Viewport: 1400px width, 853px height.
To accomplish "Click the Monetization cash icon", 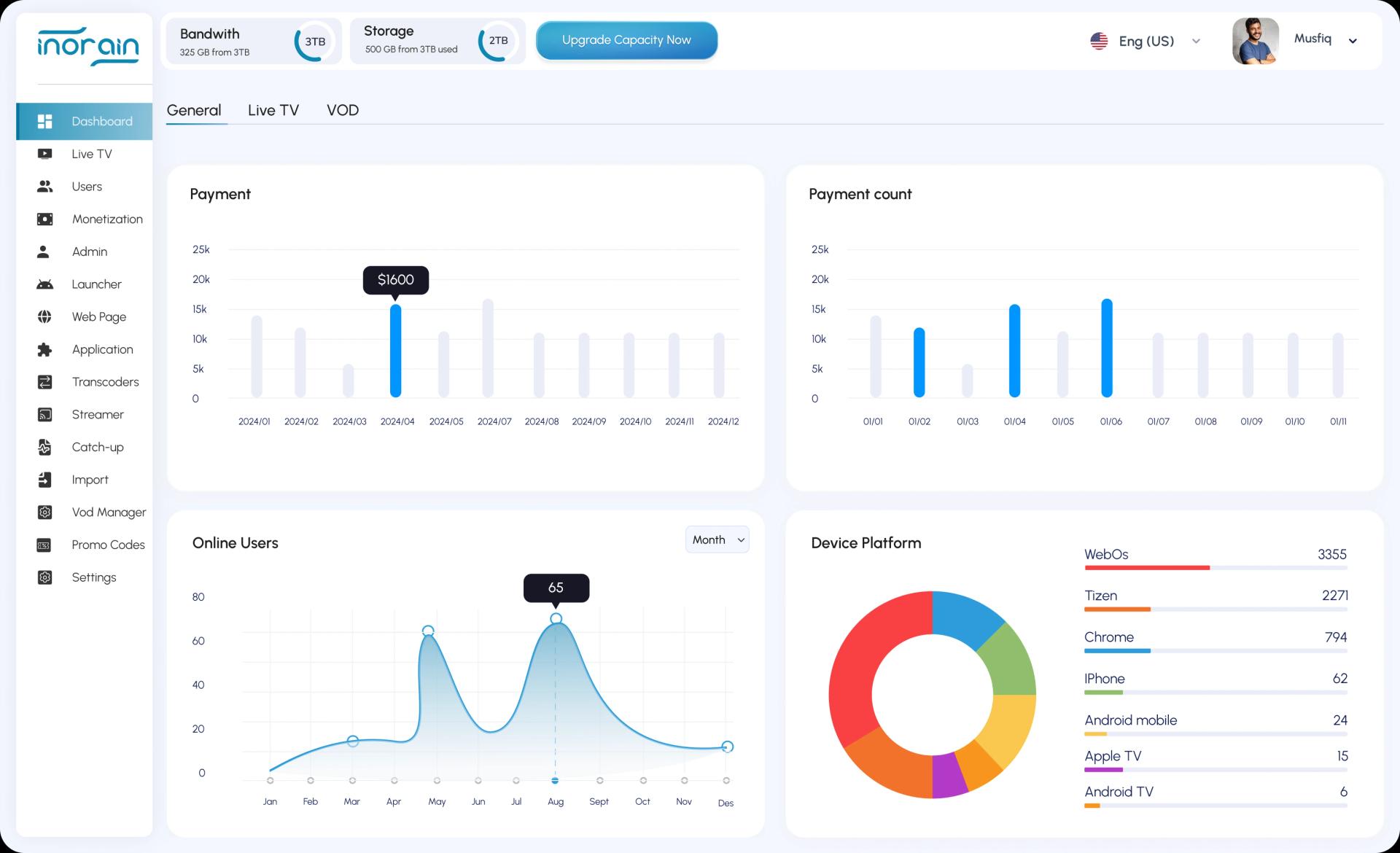I will tap(44, 219).
